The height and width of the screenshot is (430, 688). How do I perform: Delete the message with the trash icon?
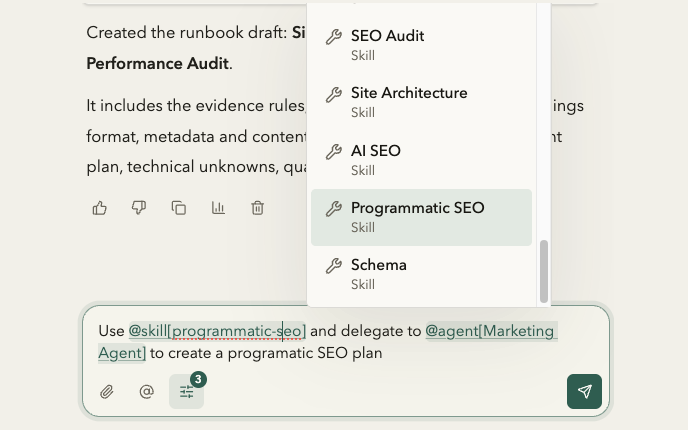click(258, 208)
